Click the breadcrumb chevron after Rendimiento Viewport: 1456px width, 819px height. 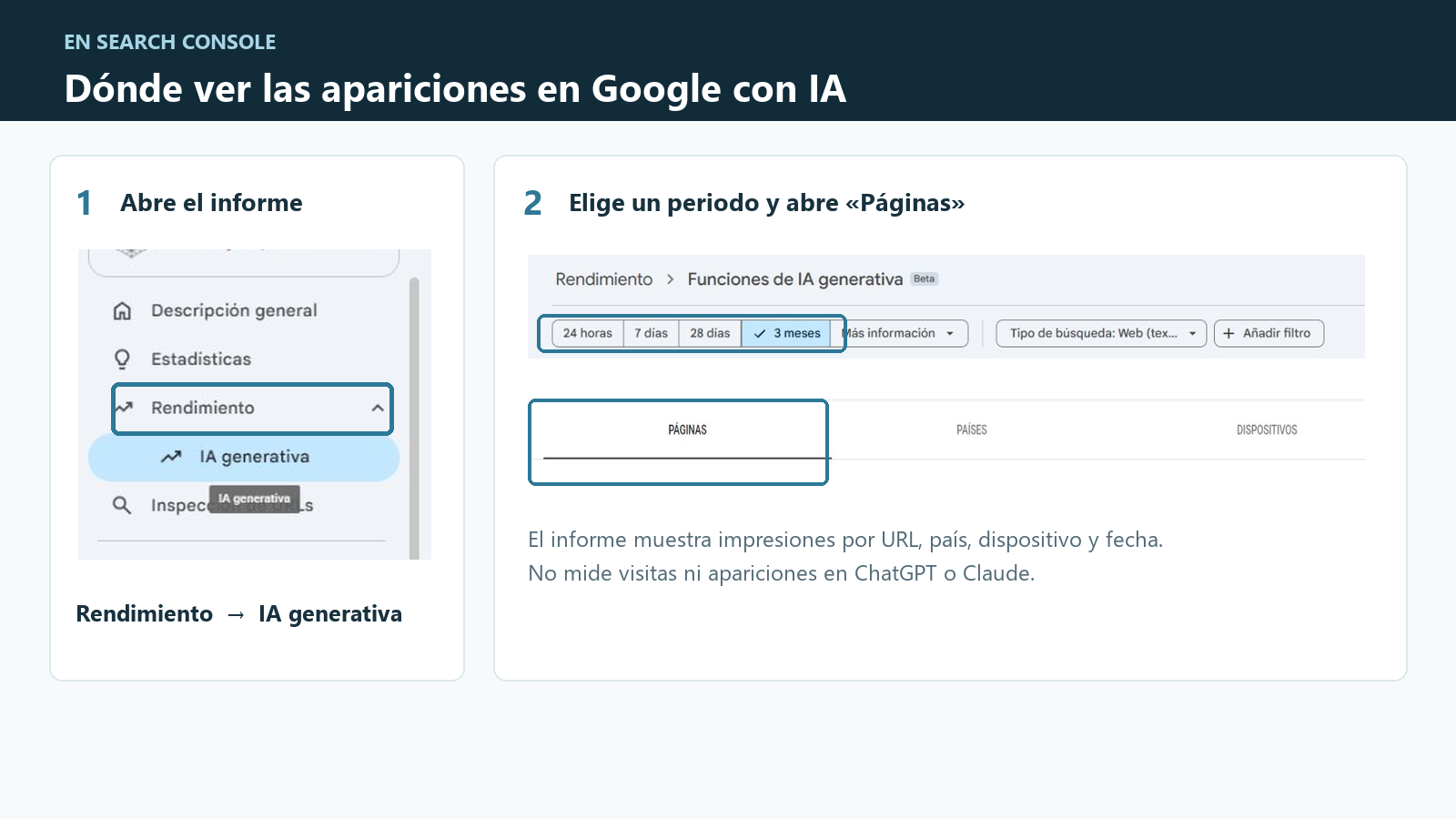(x=671, y=279)
